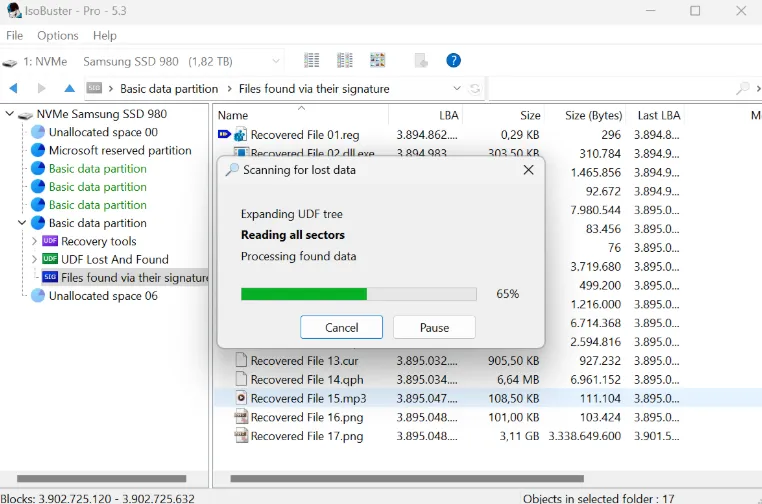Viewport: 762px width, 504px height.
Task: Navigate back with the blue left arrow
Action: pyautogui.click(x=14, y=88)
